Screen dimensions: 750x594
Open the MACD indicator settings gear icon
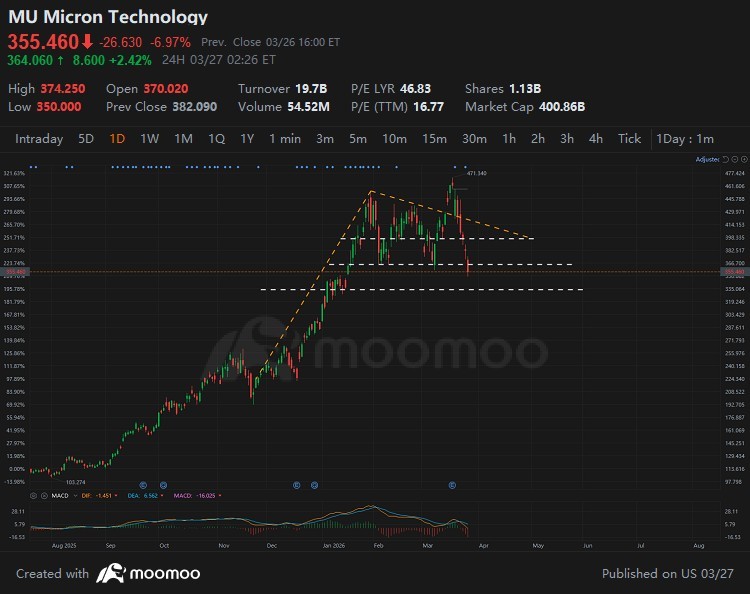pos(33,495)
